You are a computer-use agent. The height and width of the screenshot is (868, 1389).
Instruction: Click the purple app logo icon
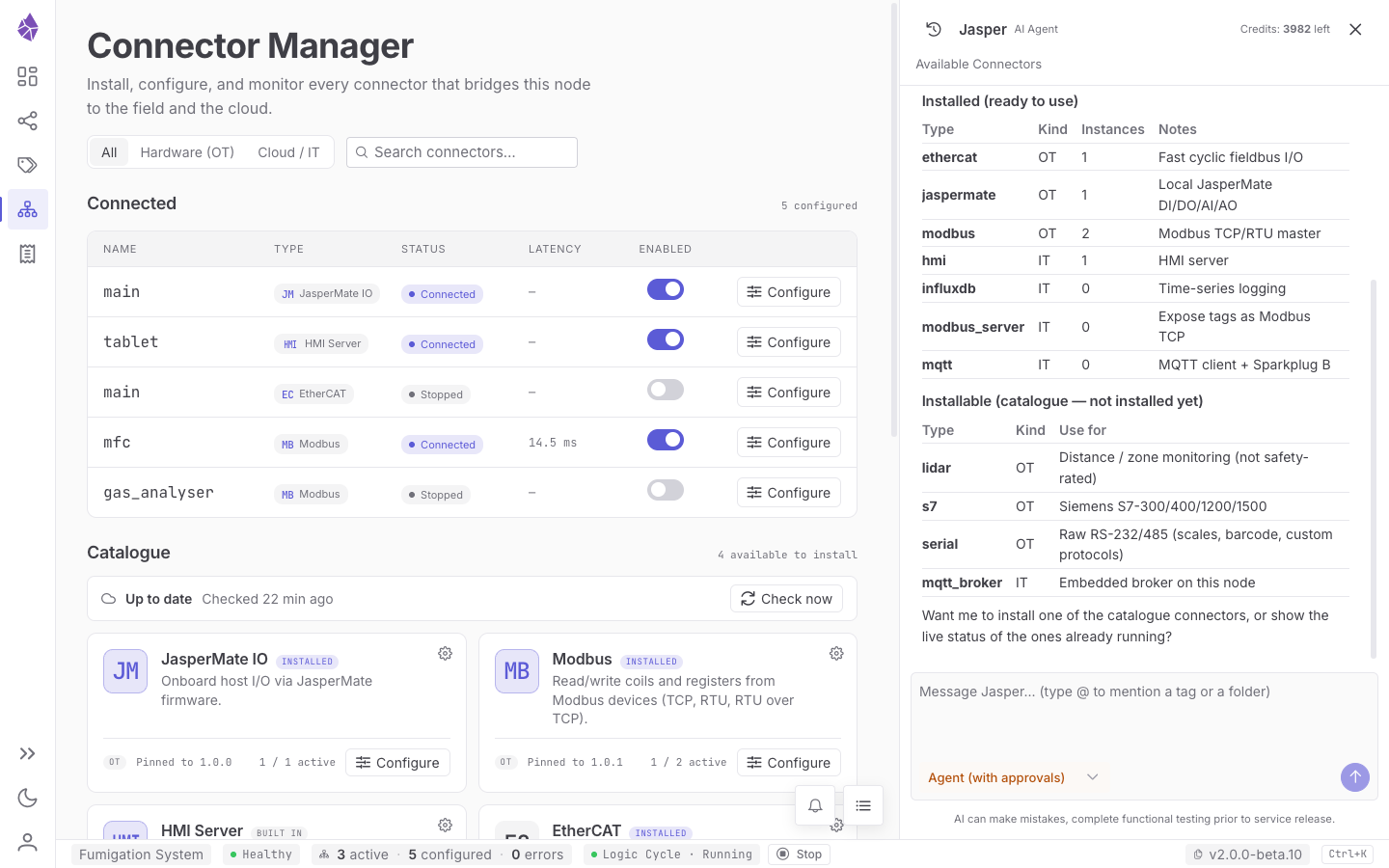28,27
